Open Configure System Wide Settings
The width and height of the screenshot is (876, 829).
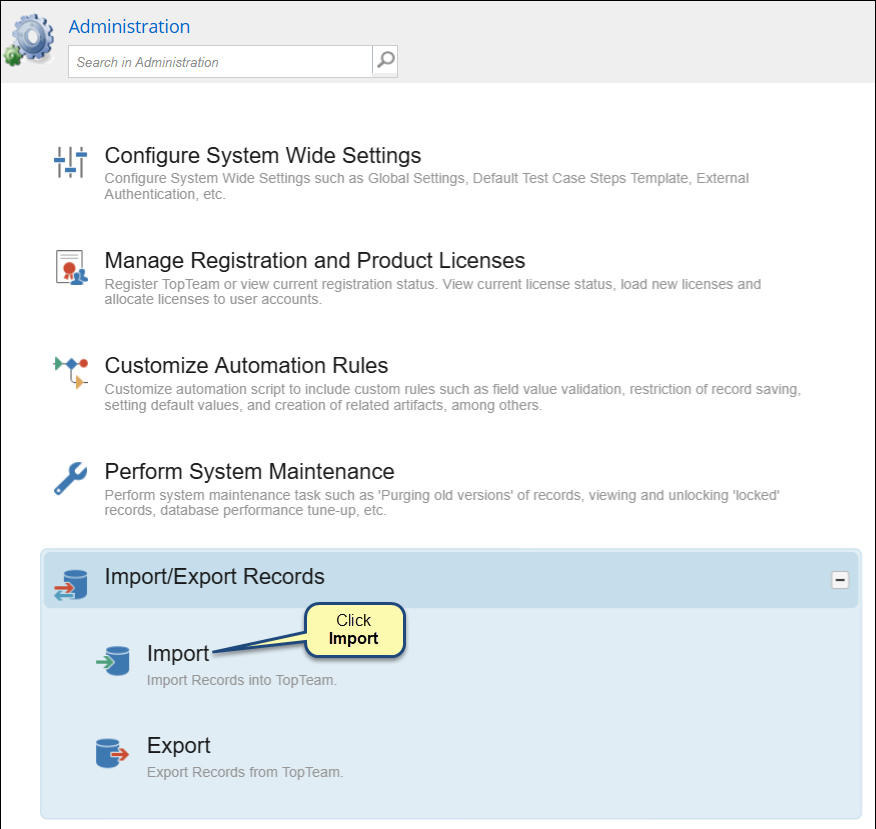click(x=263, y=155)
